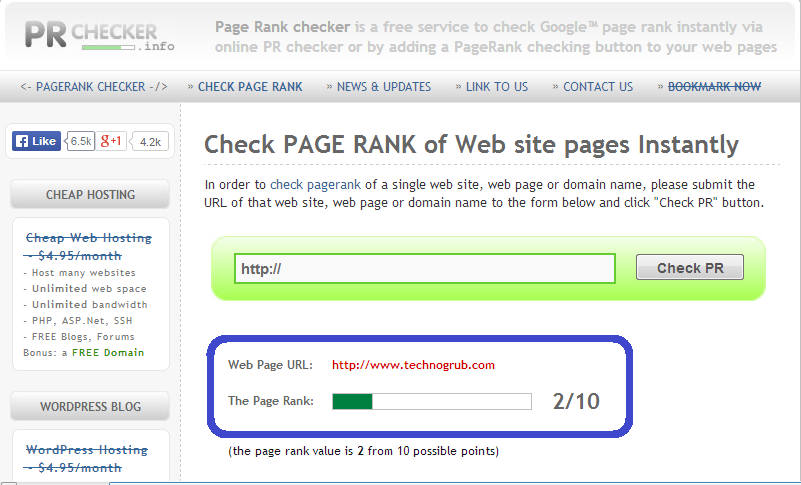Click the green Page Rank progress bar
The width and height of the screenshot is (801, 485).
pyautogui.click(x=432, y=401)
